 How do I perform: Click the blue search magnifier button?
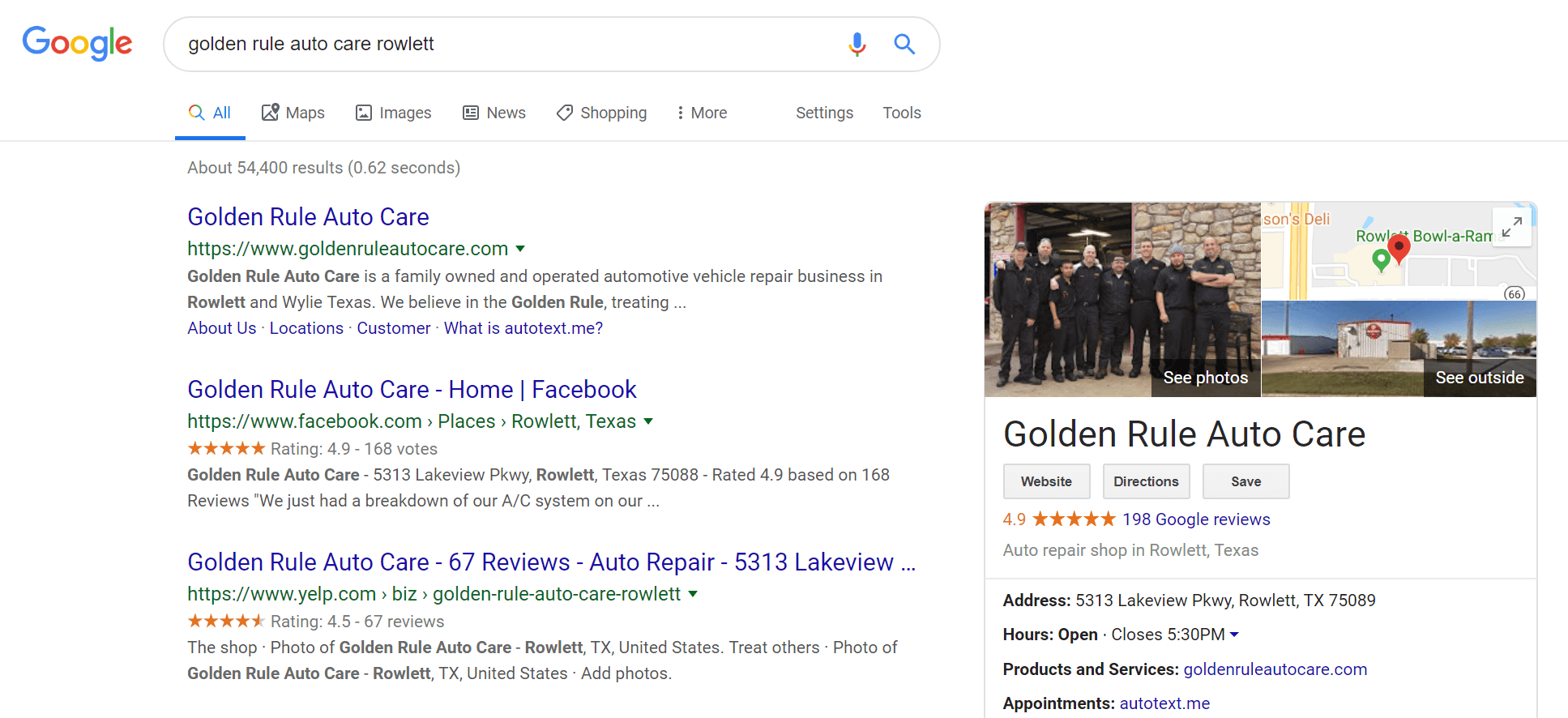pyautogui.click(x=904, y=44)
